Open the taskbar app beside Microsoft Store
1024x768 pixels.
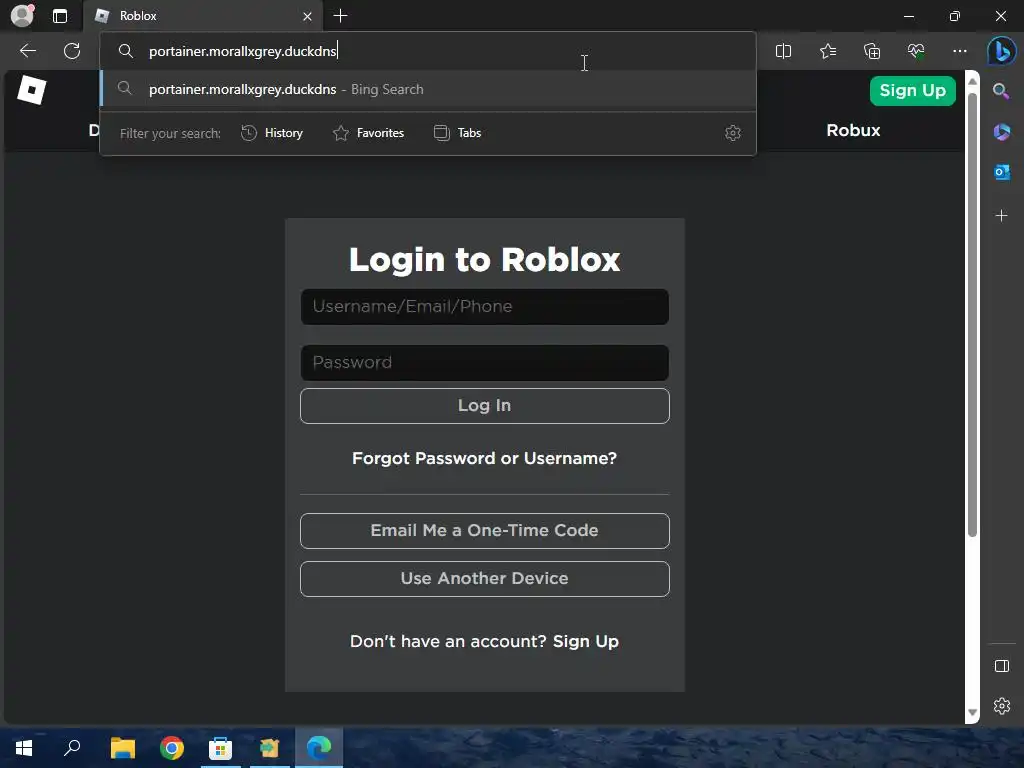[270, 748]
